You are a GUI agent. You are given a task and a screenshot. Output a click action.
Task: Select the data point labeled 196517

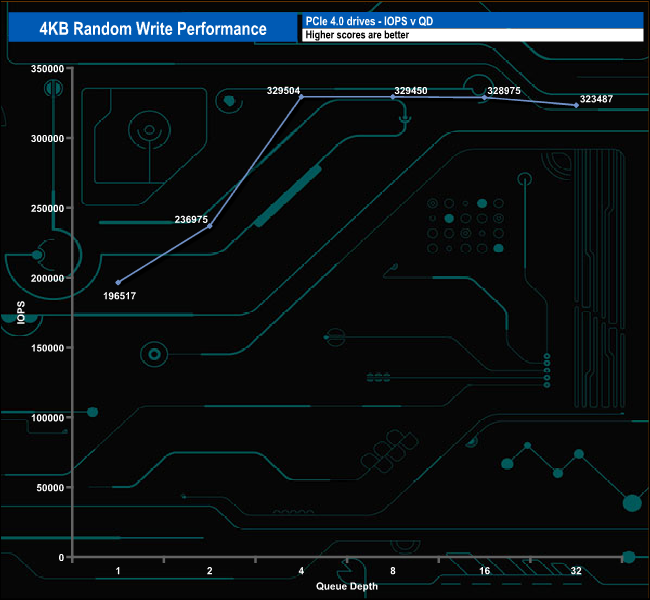[x=119, y=282]
